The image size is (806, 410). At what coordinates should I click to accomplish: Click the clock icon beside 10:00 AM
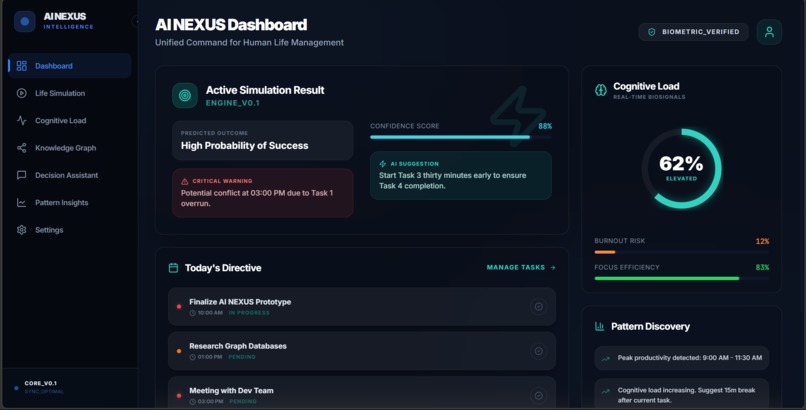[193, 313]
